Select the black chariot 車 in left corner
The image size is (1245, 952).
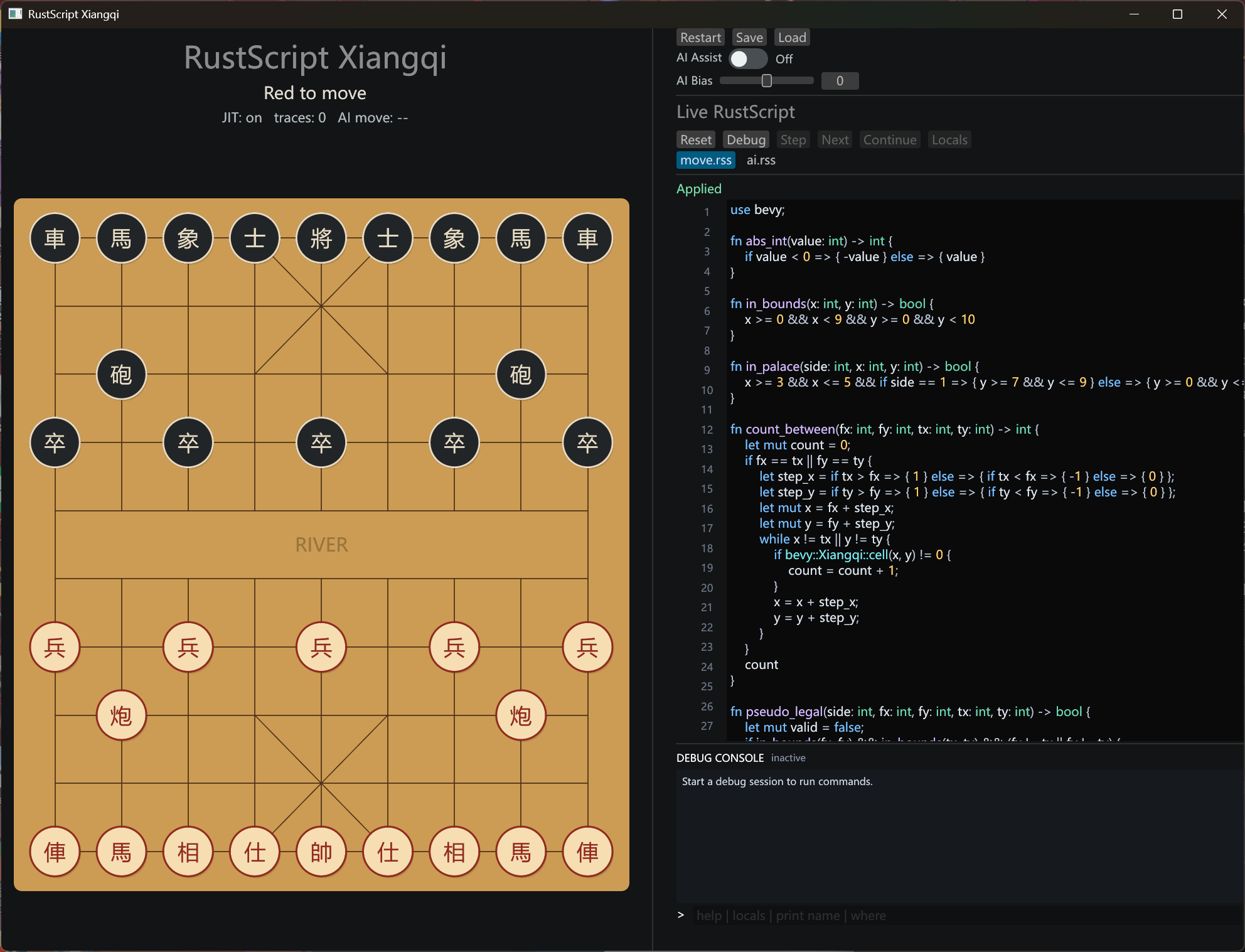click(x=55, y=238)
